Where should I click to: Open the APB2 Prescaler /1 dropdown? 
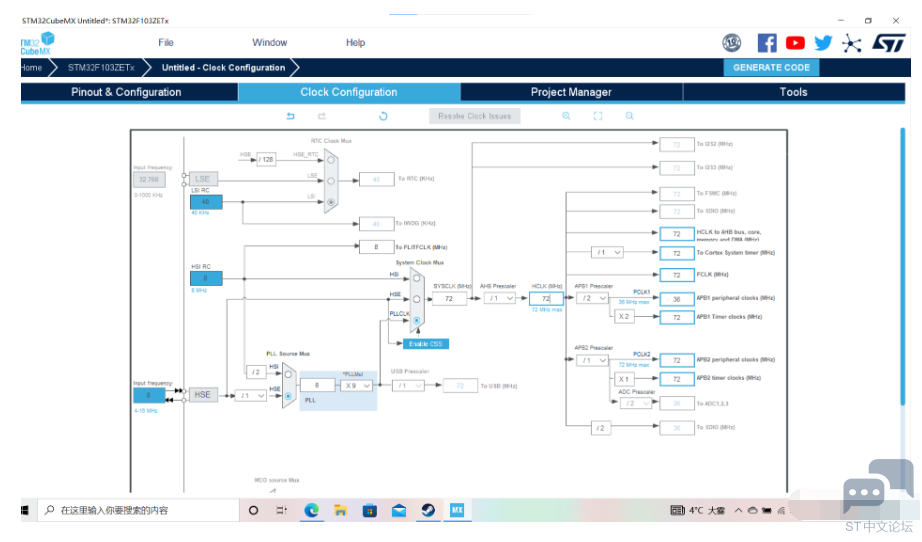(592, 360)
